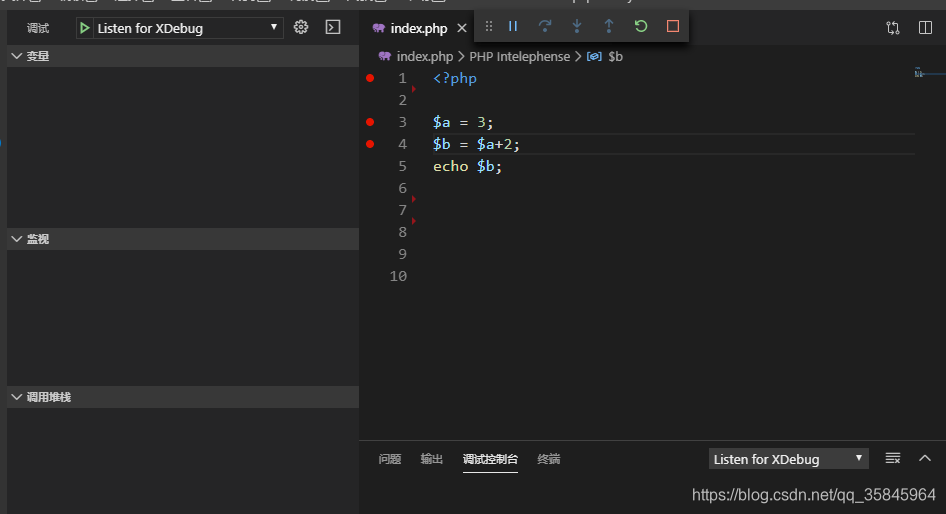Restart the debug session
Viewport: 946px width, 514px height.
click(641, 26)
